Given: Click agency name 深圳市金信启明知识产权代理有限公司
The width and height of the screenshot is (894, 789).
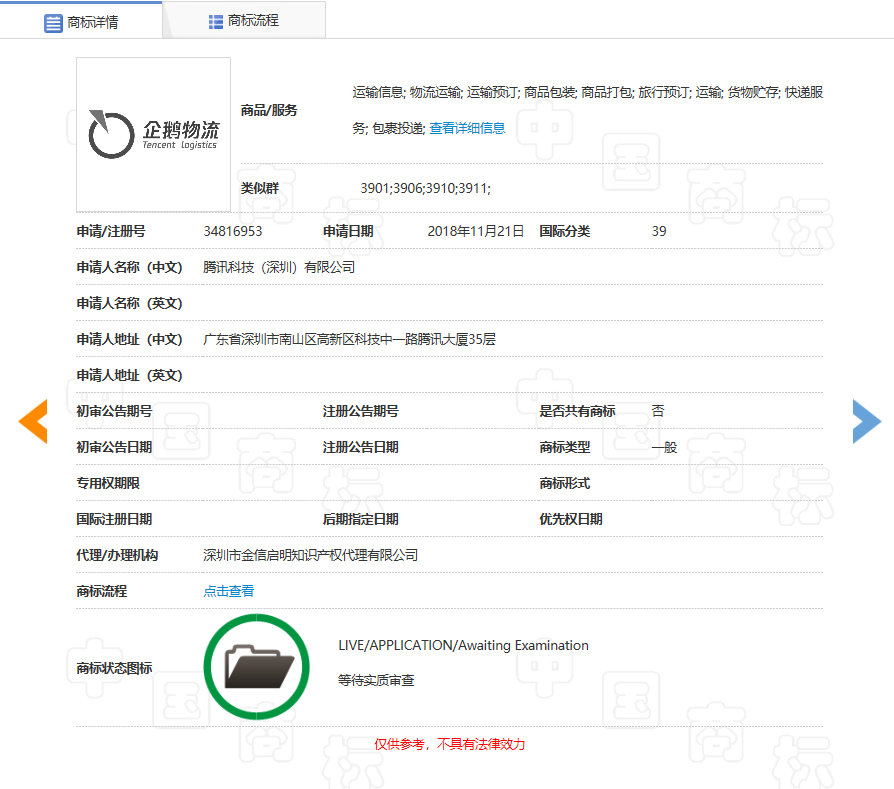Looking at the screenshot, I should click(310, 555).
